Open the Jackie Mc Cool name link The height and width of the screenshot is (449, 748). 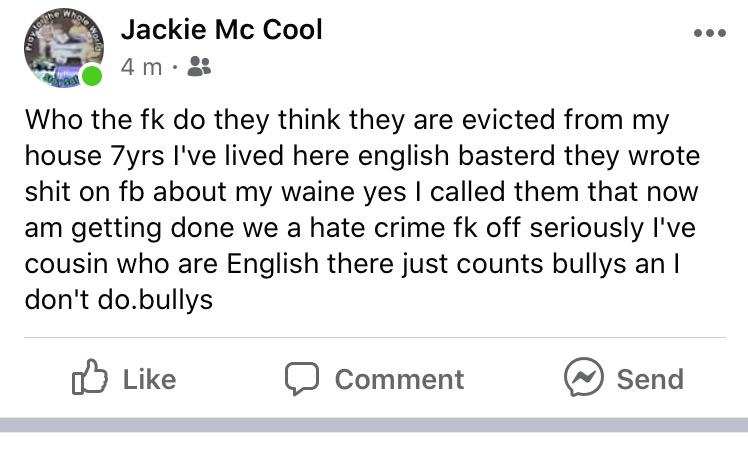221,30
